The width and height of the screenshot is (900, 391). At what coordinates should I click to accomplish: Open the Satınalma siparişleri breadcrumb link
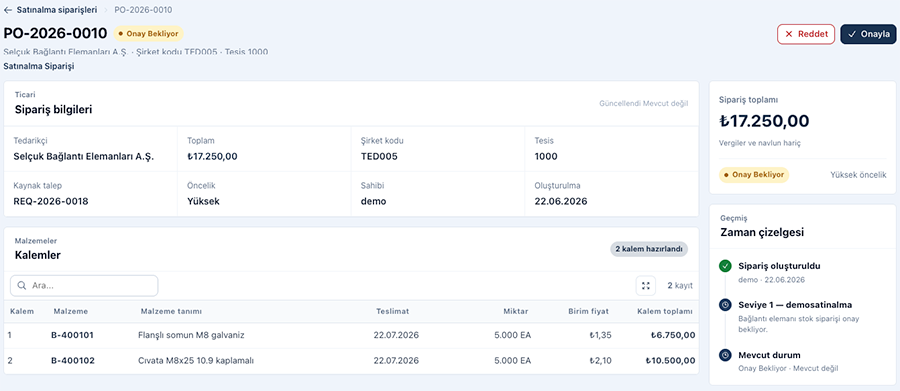click(x=57, y=10)
